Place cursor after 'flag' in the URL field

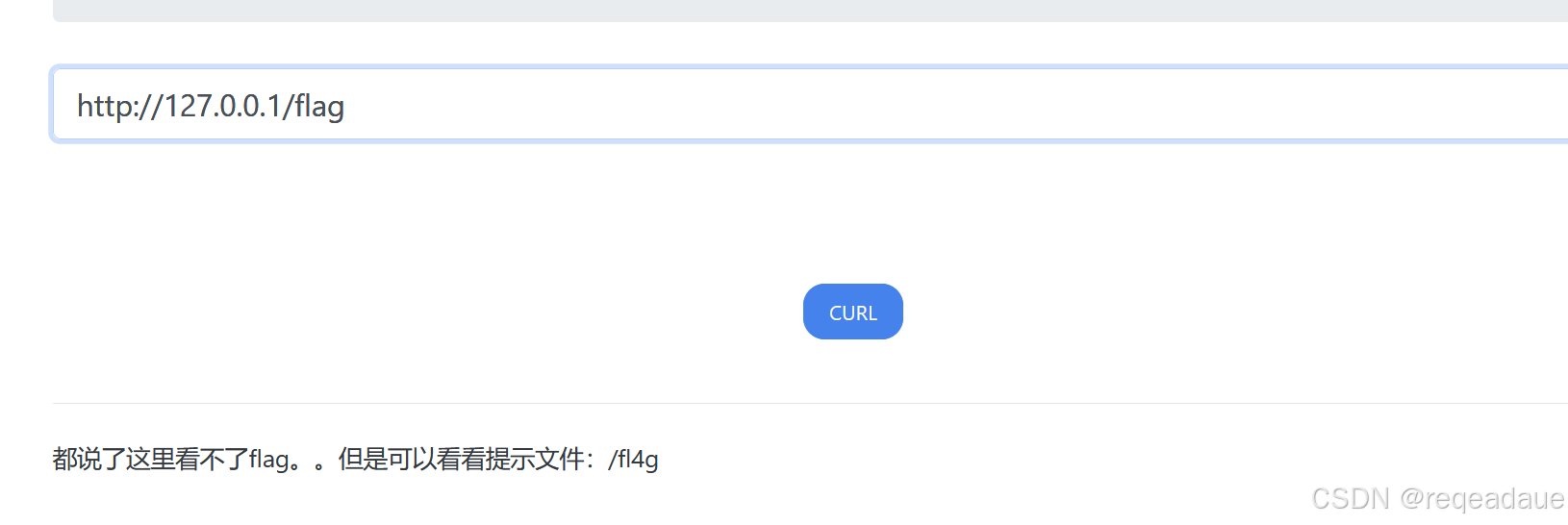click(346, 106)
